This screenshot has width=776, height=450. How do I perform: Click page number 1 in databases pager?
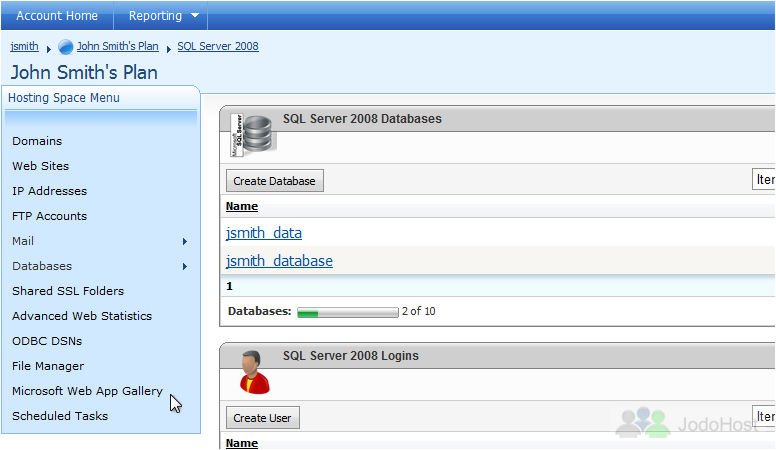[229, 286]
